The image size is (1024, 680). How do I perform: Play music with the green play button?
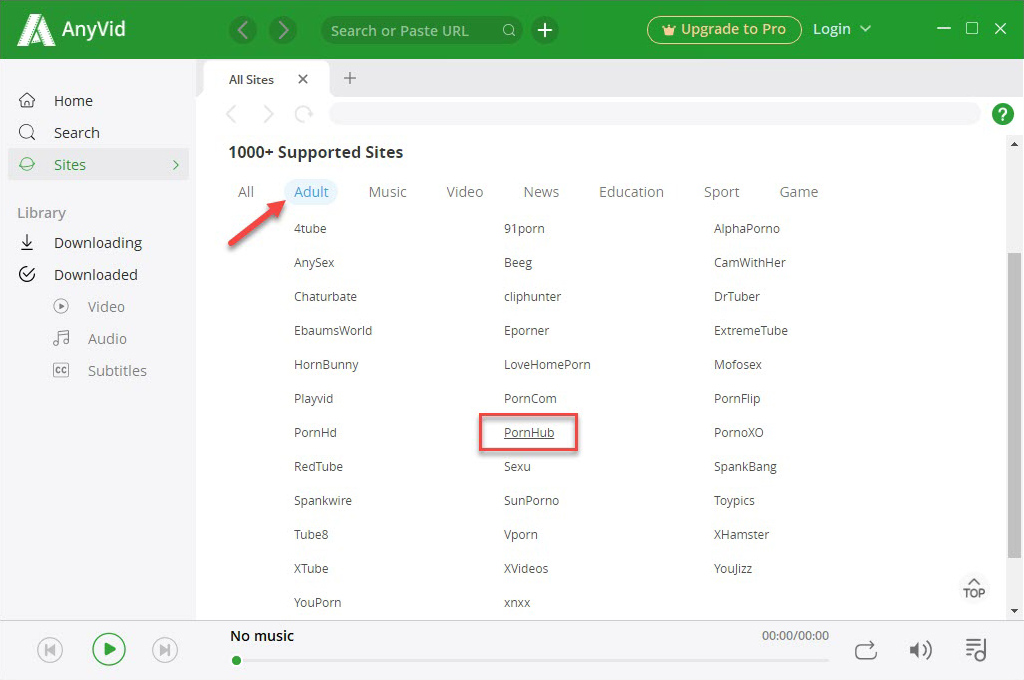(x=108, y=649)
